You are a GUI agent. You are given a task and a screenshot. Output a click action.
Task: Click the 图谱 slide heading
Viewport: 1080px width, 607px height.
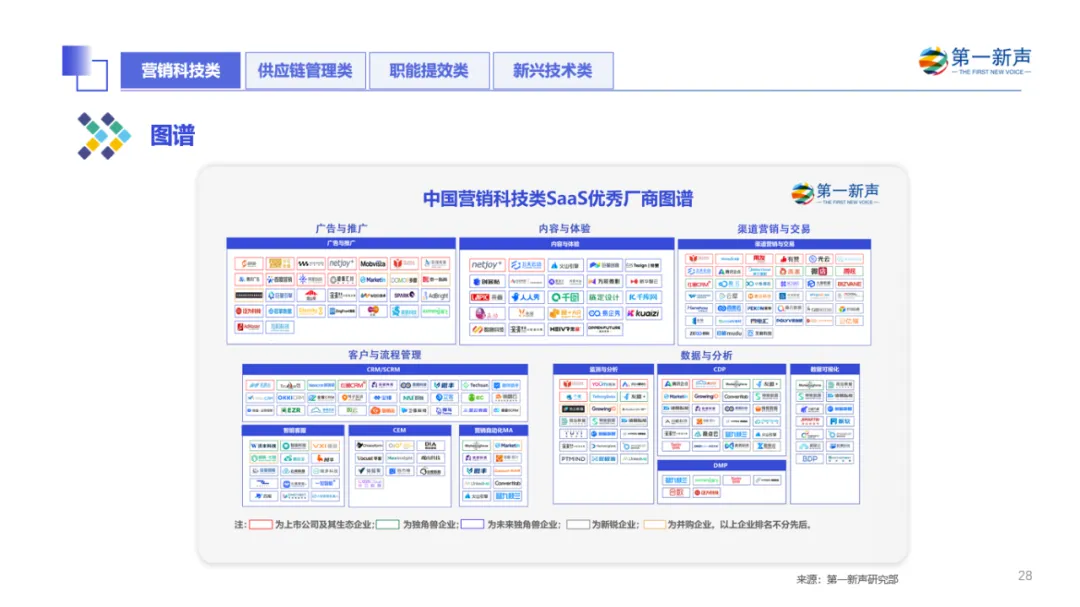(173, 136)
